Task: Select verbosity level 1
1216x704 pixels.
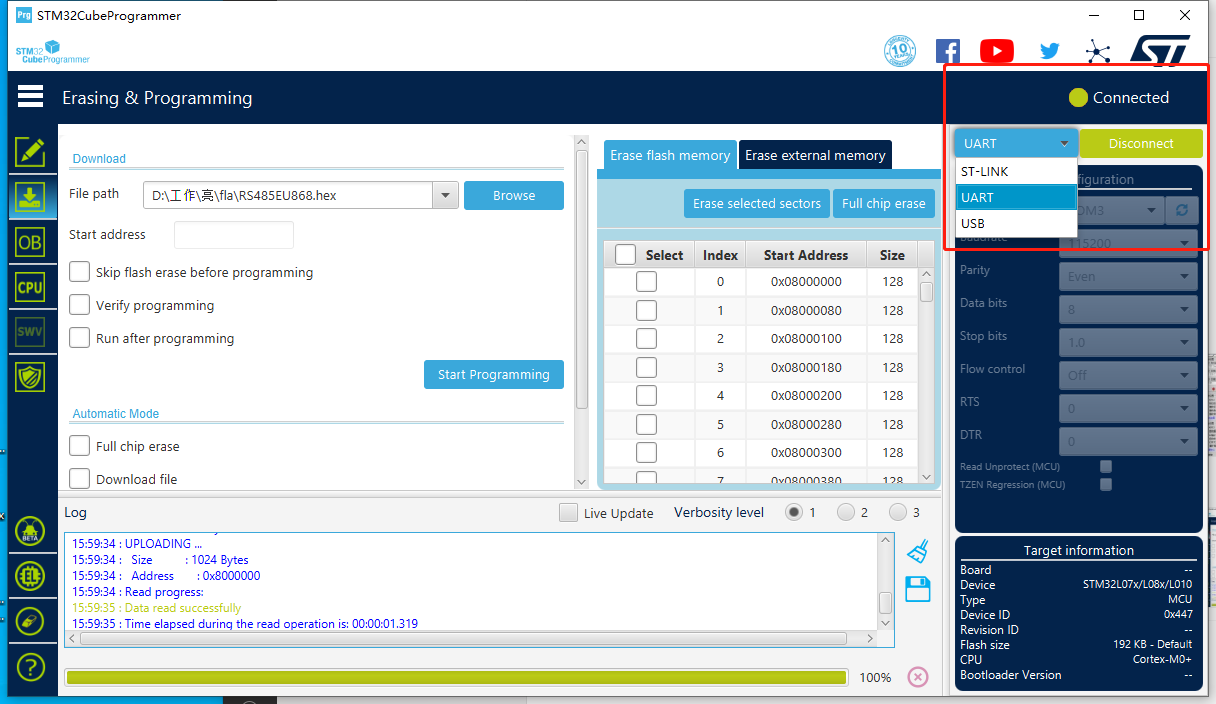Action: (794, 512)
